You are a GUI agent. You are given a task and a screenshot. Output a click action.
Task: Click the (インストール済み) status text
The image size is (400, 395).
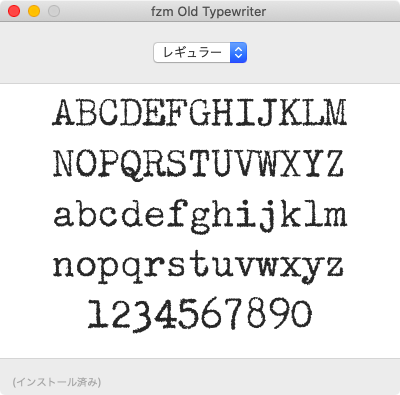coord(57,382)
